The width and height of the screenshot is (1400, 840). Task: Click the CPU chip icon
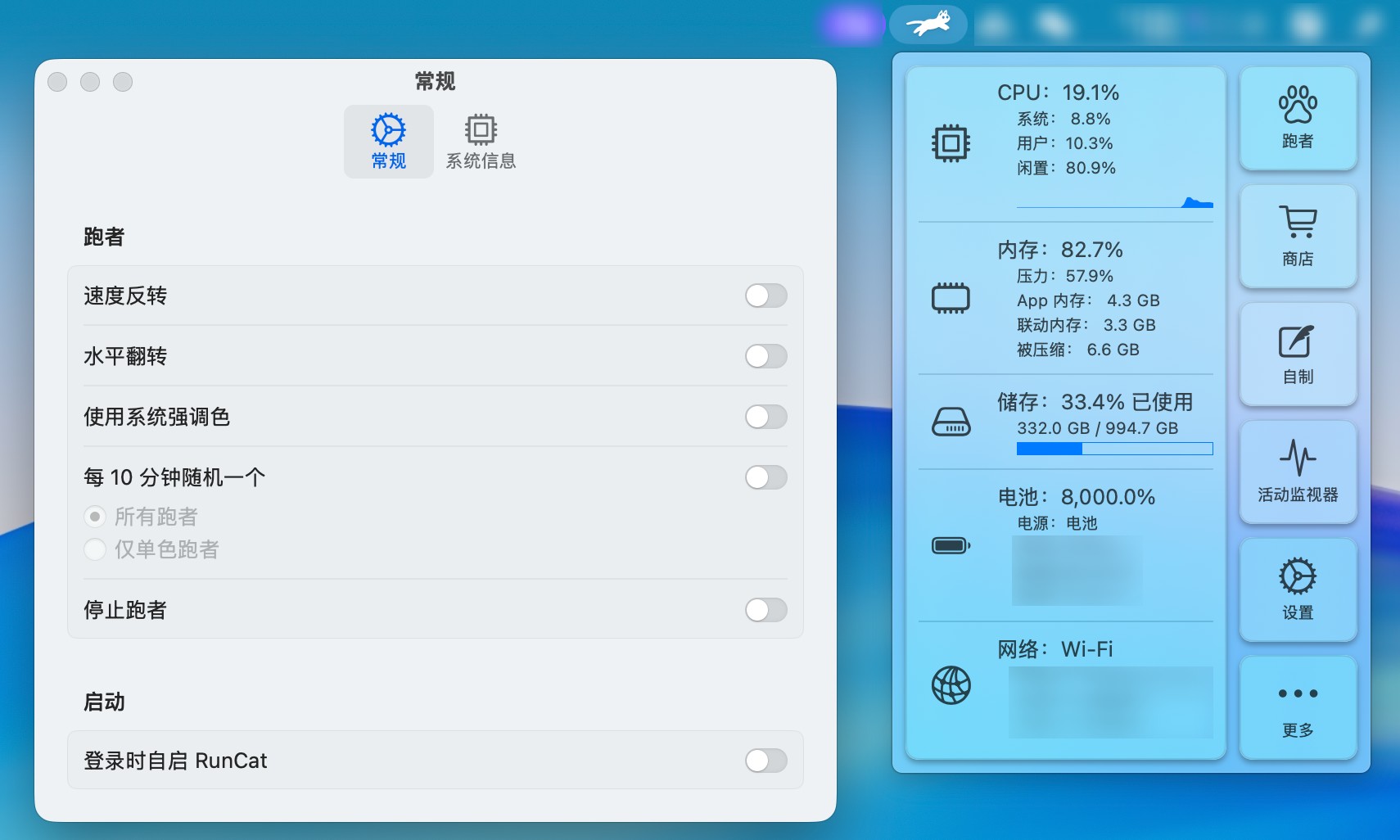tap(951, 143)
